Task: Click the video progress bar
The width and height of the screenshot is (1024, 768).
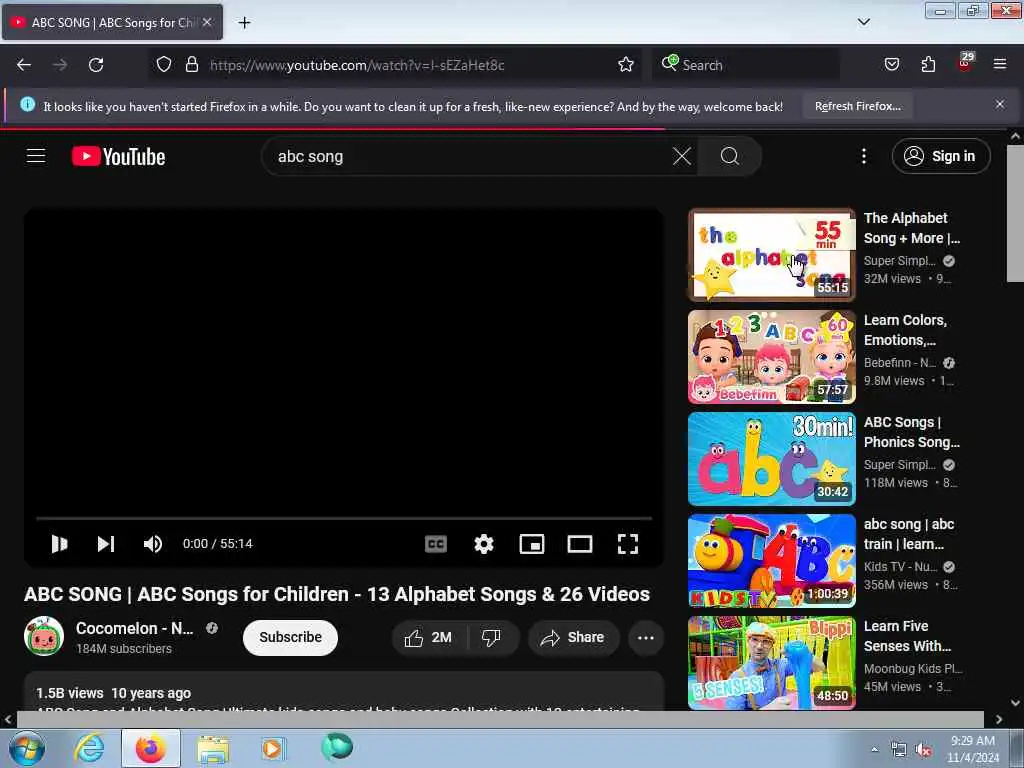Action: (x=344, y=518)
